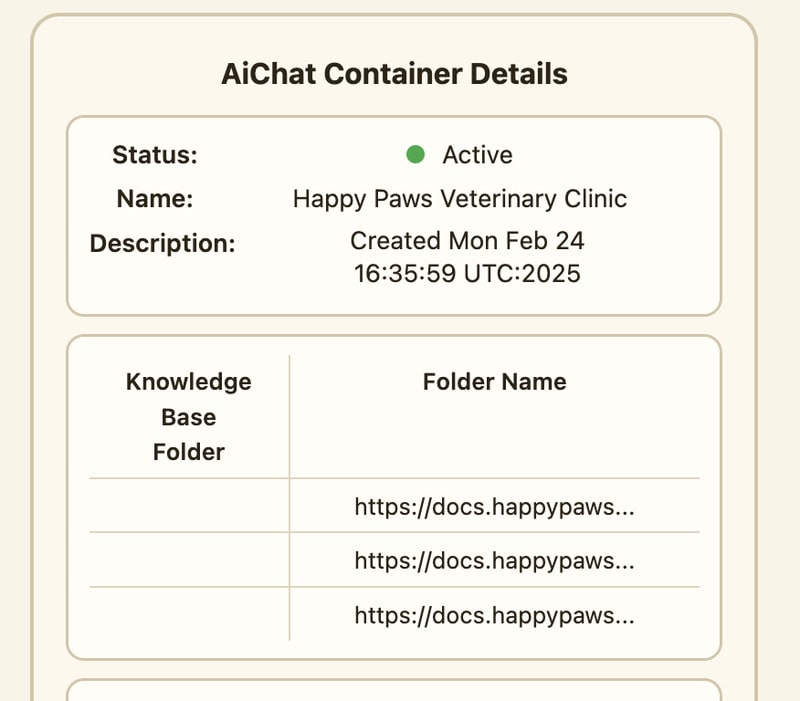Image resolution: width=800 pixels, height=701 pixels.
Task: Click the "Description:" field label
Action: (163, 244)
